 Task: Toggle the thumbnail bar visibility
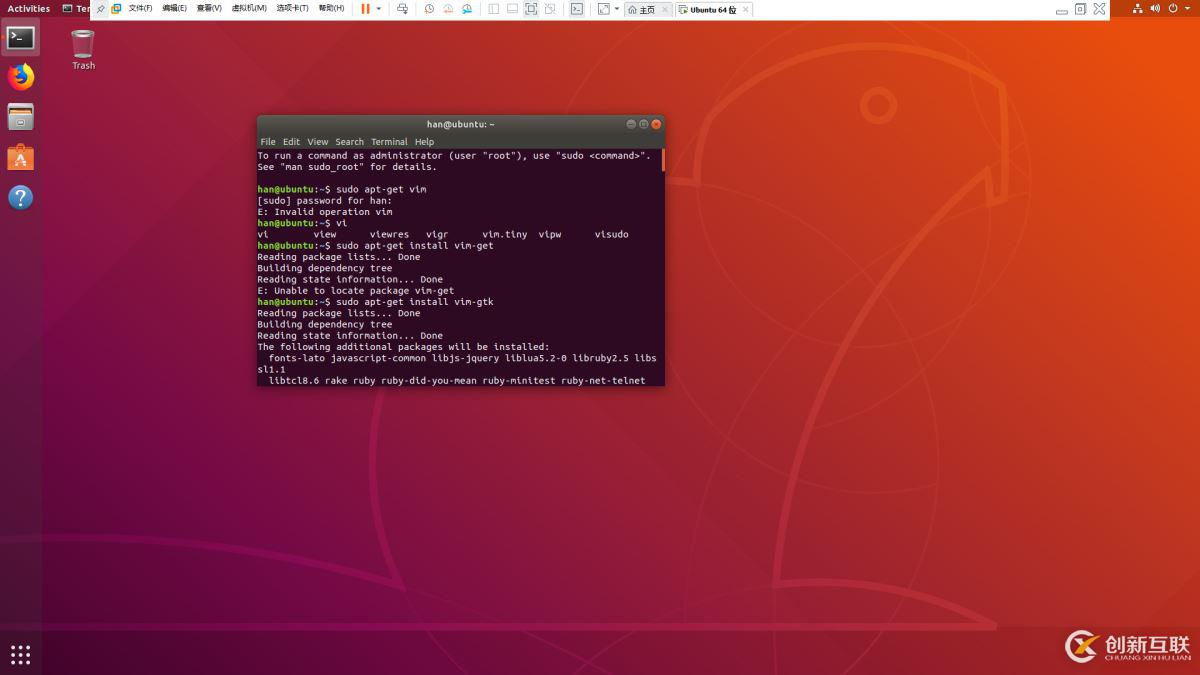click(x=514, y=9)
